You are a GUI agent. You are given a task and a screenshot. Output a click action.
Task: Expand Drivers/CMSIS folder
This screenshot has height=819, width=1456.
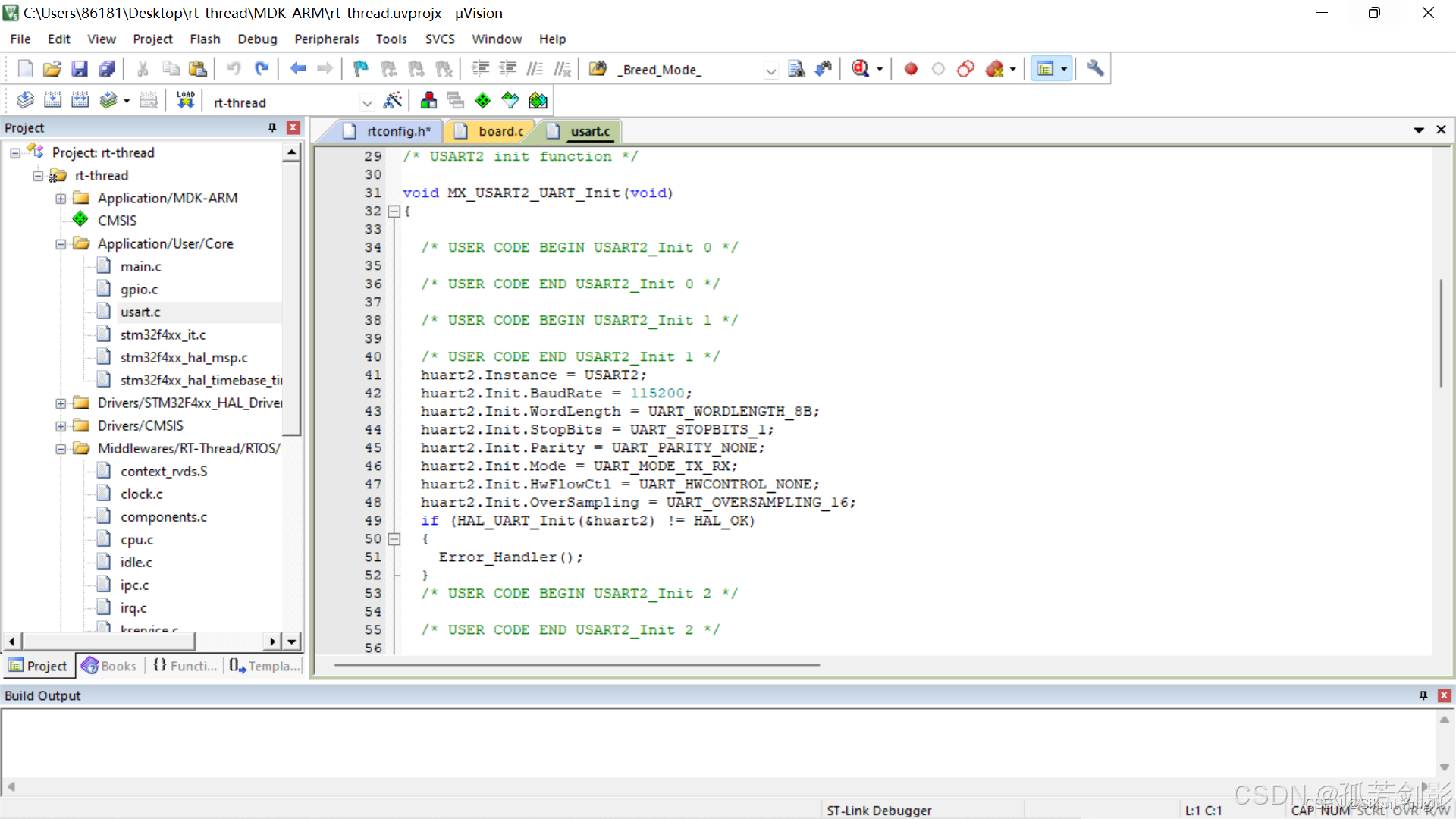click(x=61, y=426)
